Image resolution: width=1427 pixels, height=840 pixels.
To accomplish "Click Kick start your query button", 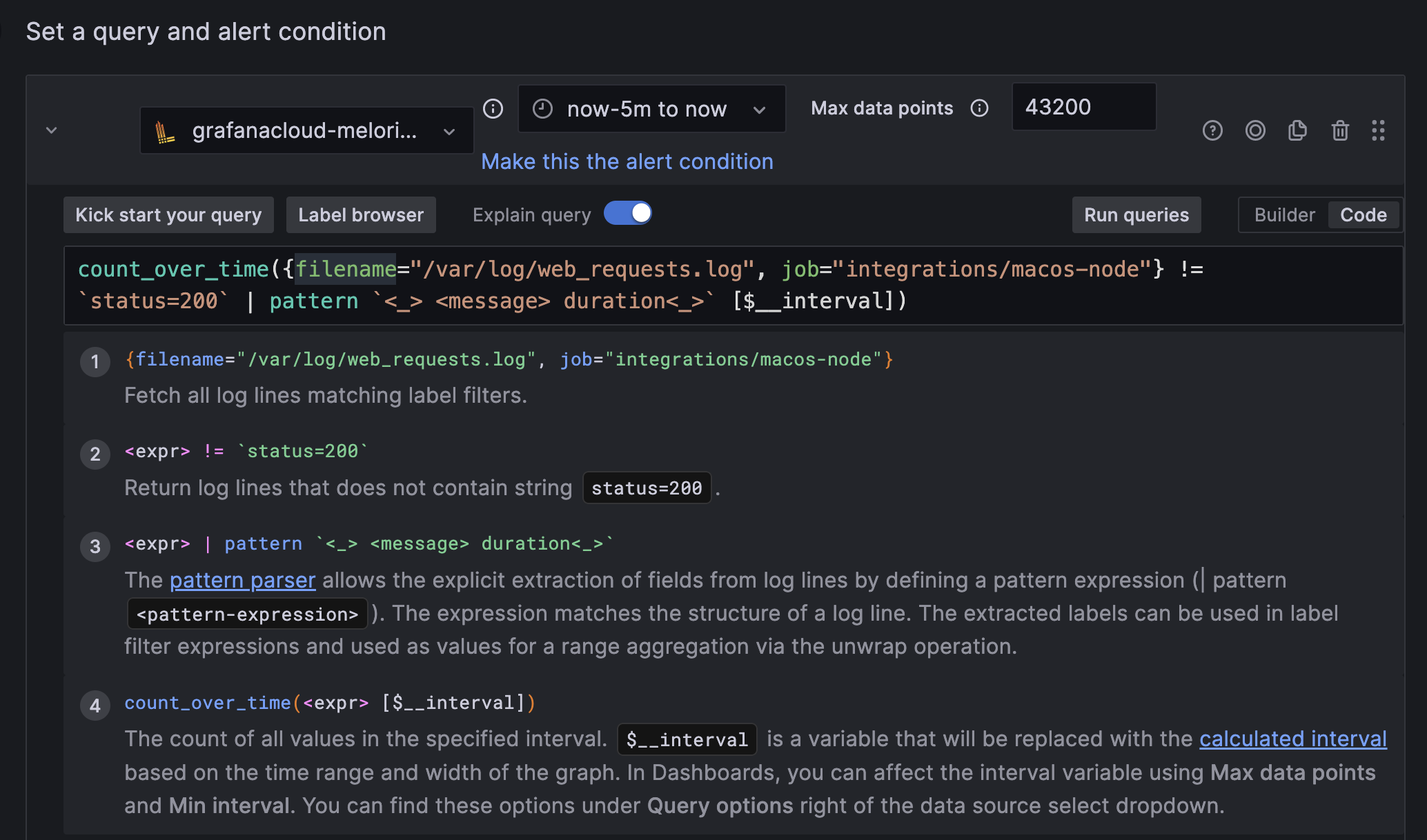I will point(168,215).
